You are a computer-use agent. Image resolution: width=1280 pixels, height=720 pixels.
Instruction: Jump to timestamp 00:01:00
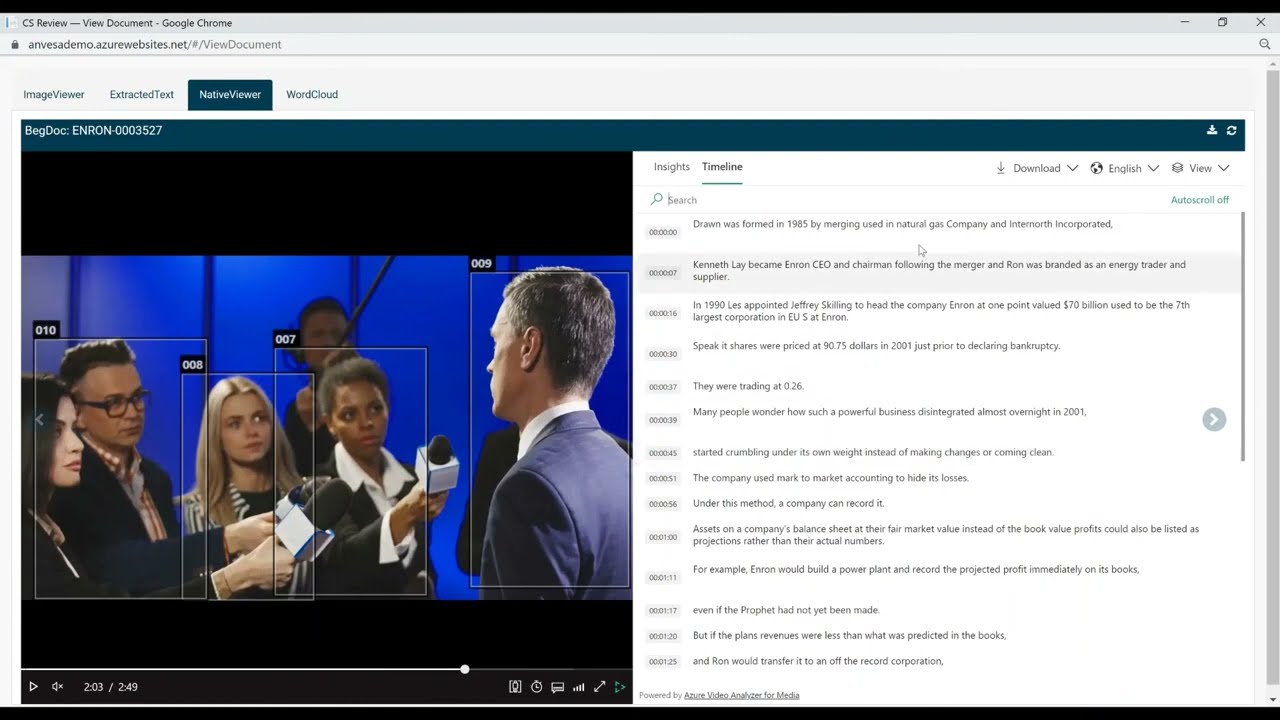(x=663, y=537)
